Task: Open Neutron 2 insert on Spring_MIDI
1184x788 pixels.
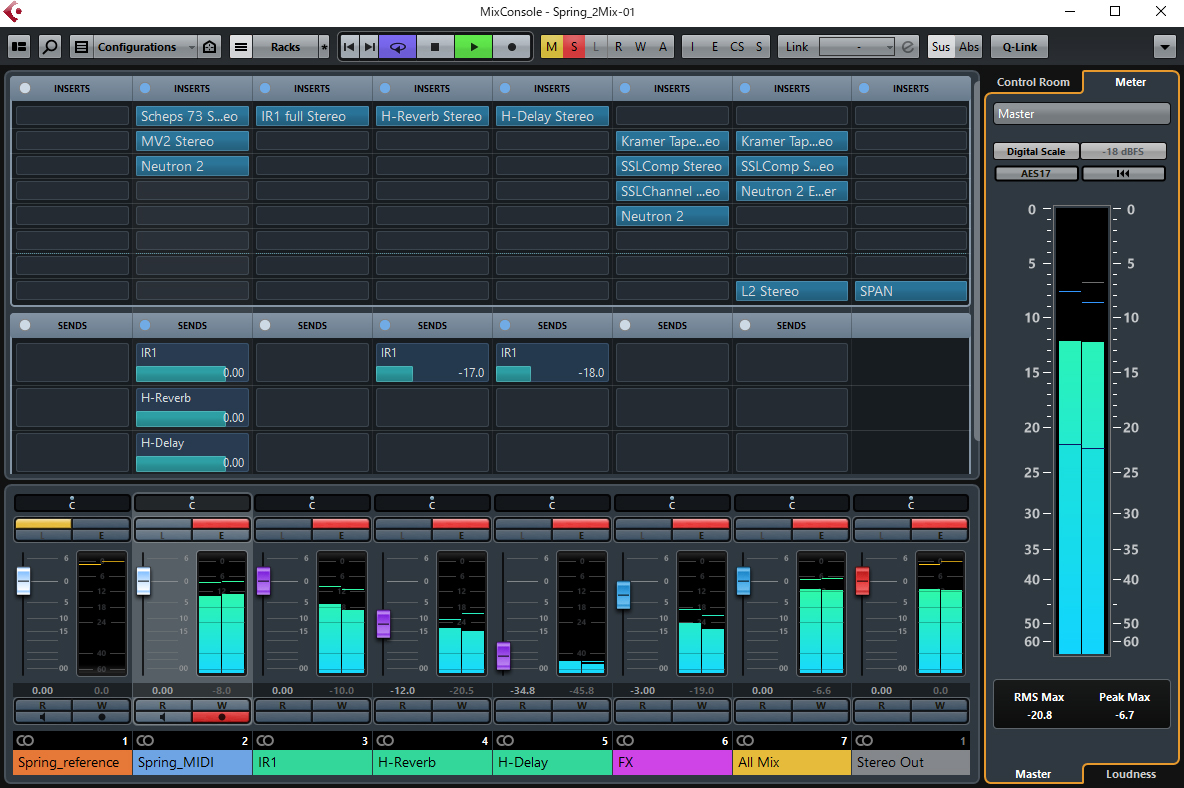Action: tap(193, 166)
